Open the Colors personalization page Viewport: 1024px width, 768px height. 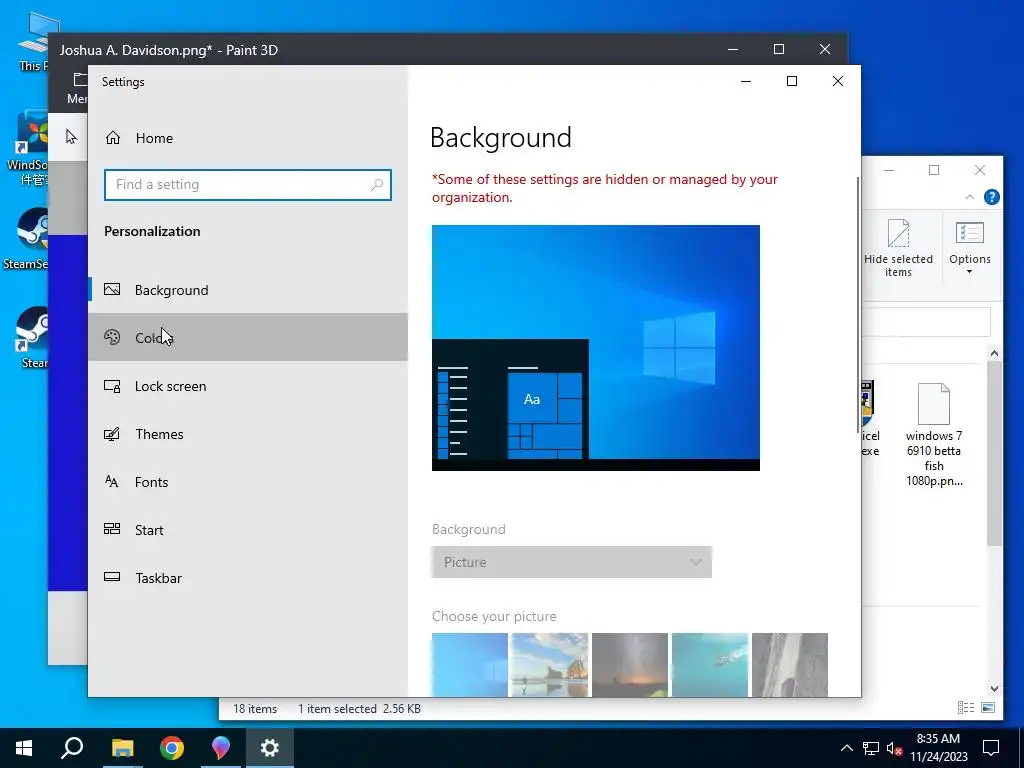click(248, 338)
